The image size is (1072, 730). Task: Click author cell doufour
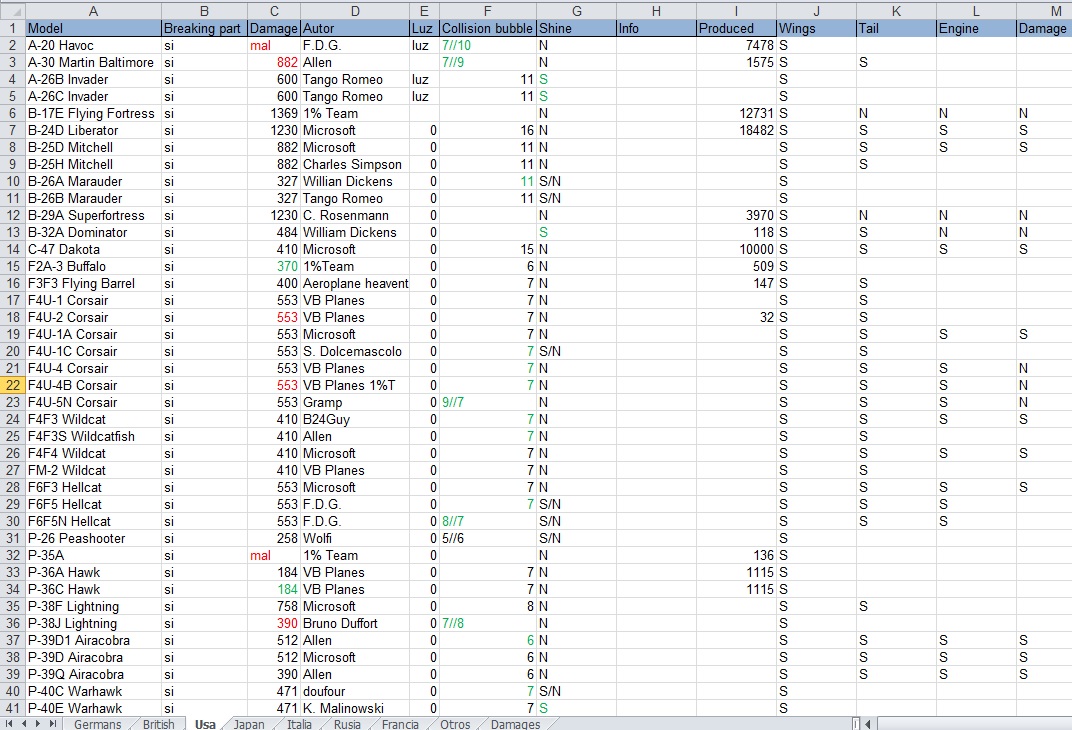click(x=355, y=692)
